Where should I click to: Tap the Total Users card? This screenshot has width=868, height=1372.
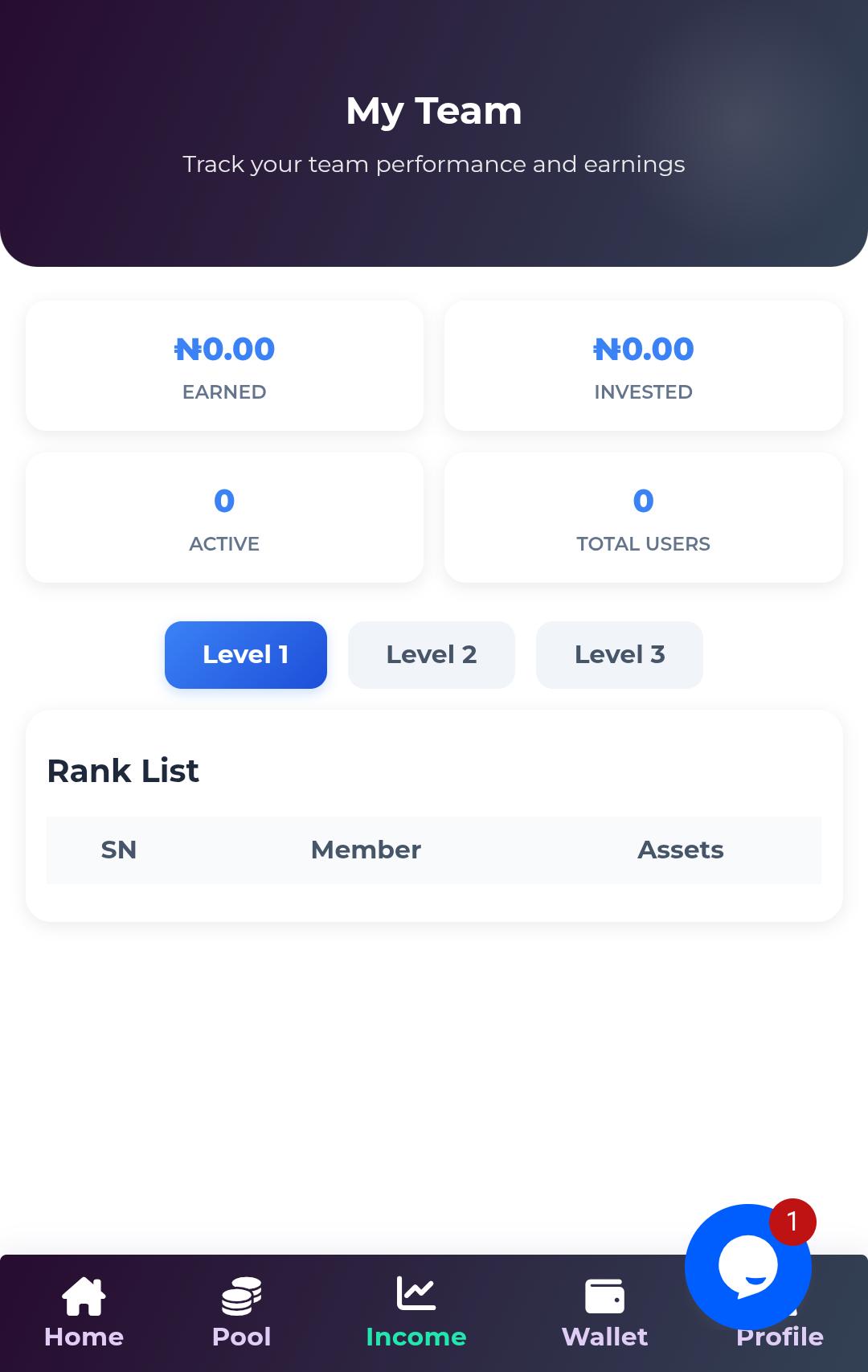pyautogui.click(x=643, y=518)
